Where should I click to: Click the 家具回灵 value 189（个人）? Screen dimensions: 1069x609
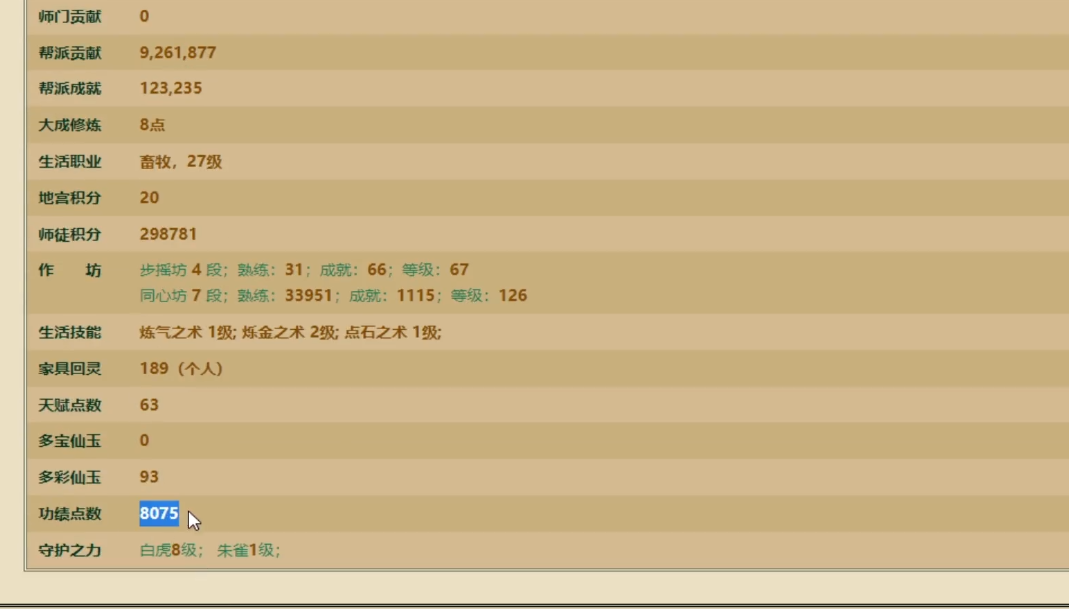[x=181, y=369]
